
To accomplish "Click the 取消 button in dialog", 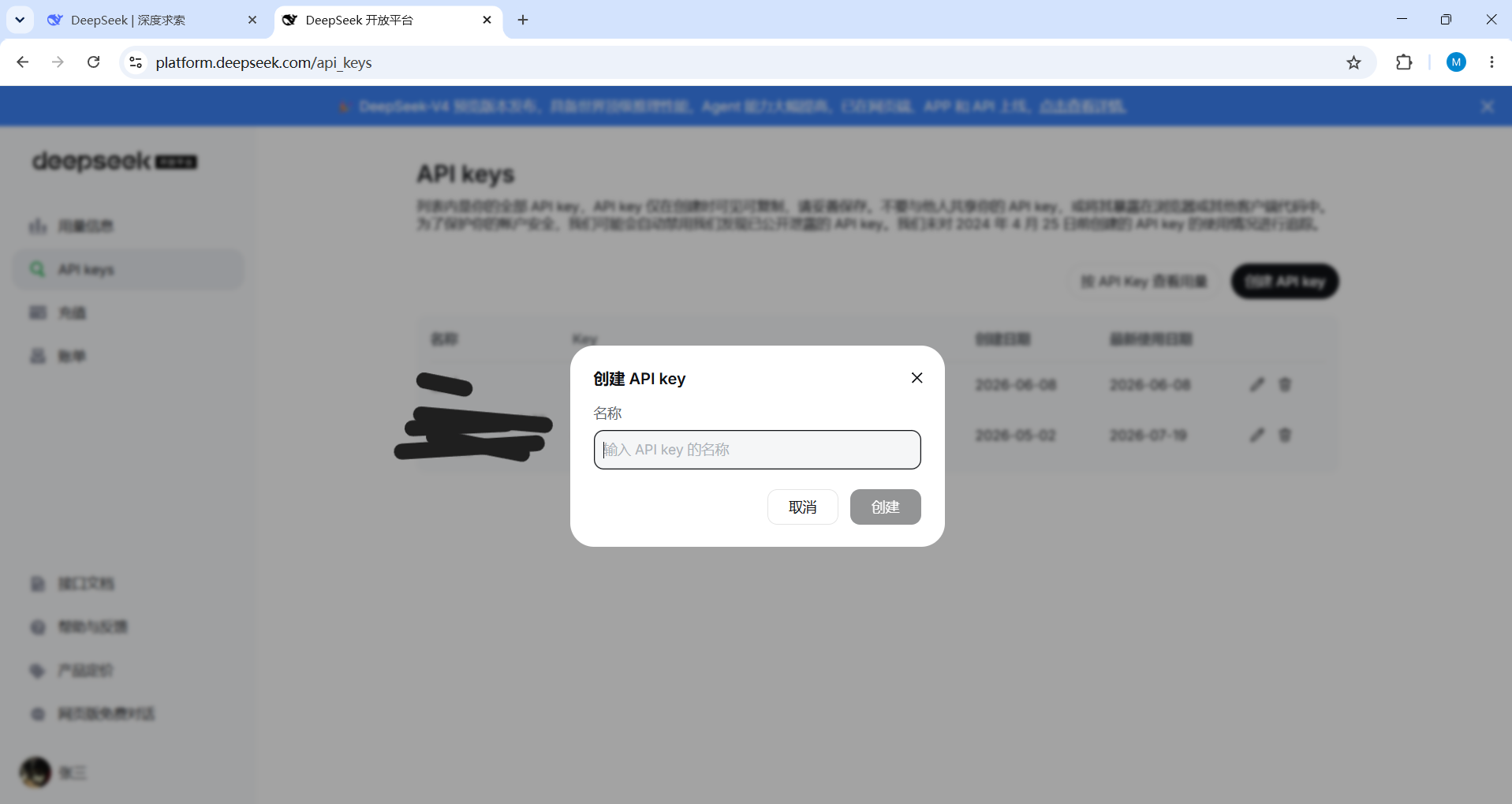I will coord(802,507).
